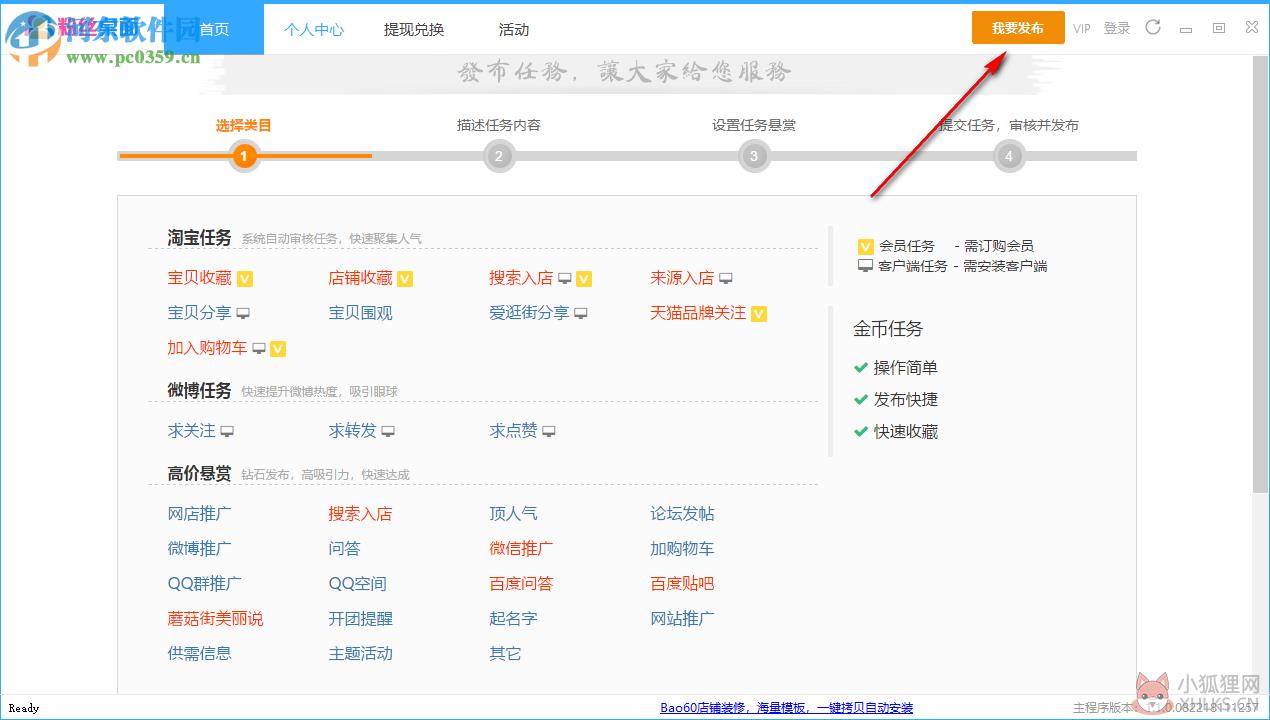
Task: Click monitor icon next to 求关注
Action: (x=227, y=432)
